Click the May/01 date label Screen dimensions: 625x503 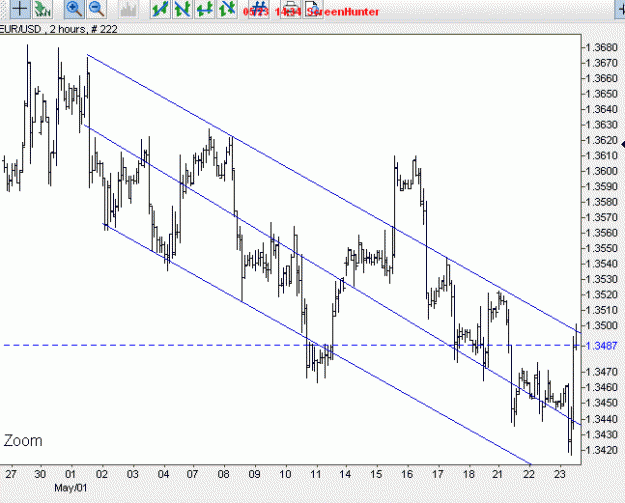tap(71, 488)
